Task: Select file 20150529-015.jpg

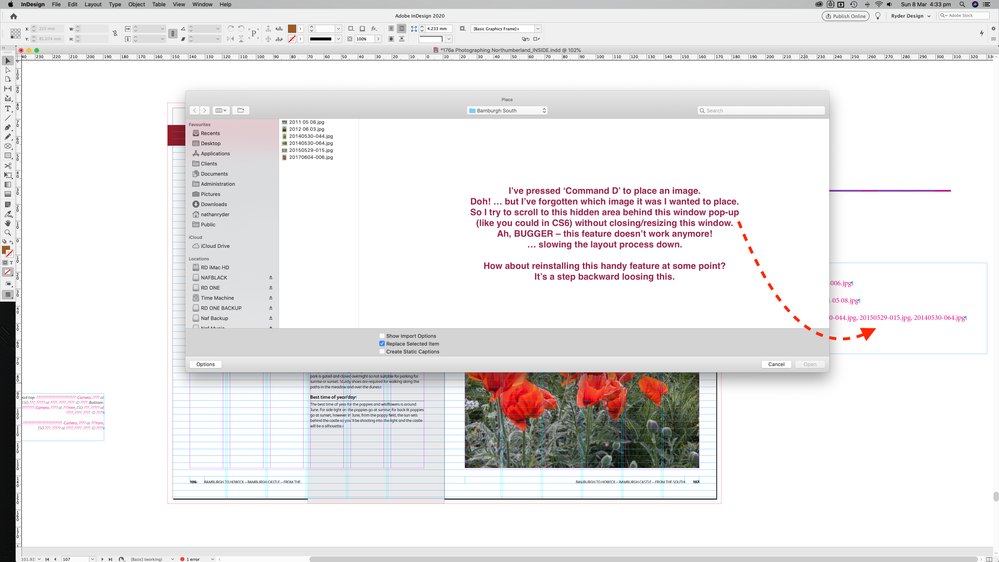Action: point(311,150)
